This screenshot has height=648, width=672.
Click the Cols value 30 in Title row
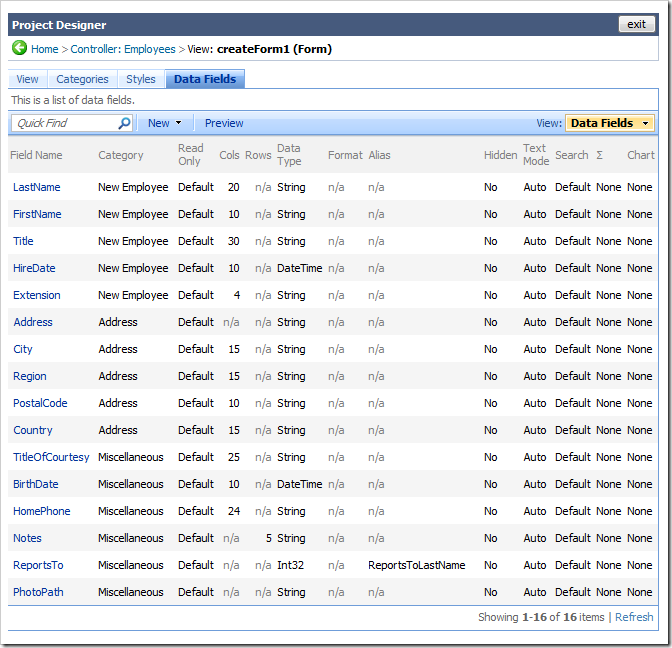[234, 241]
